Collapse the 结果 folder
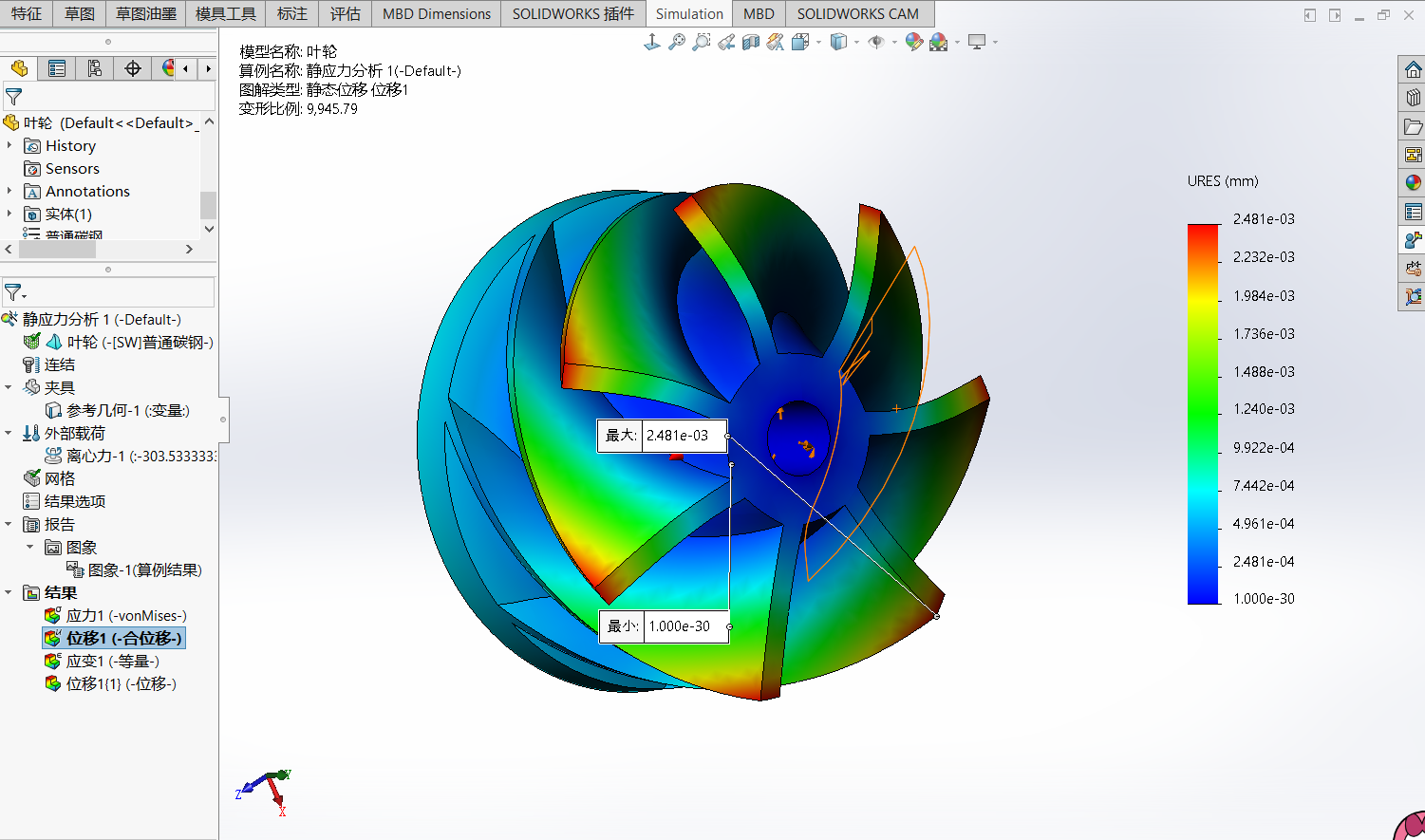Screen dimensions: 1425x840 [x=9, y=592]
